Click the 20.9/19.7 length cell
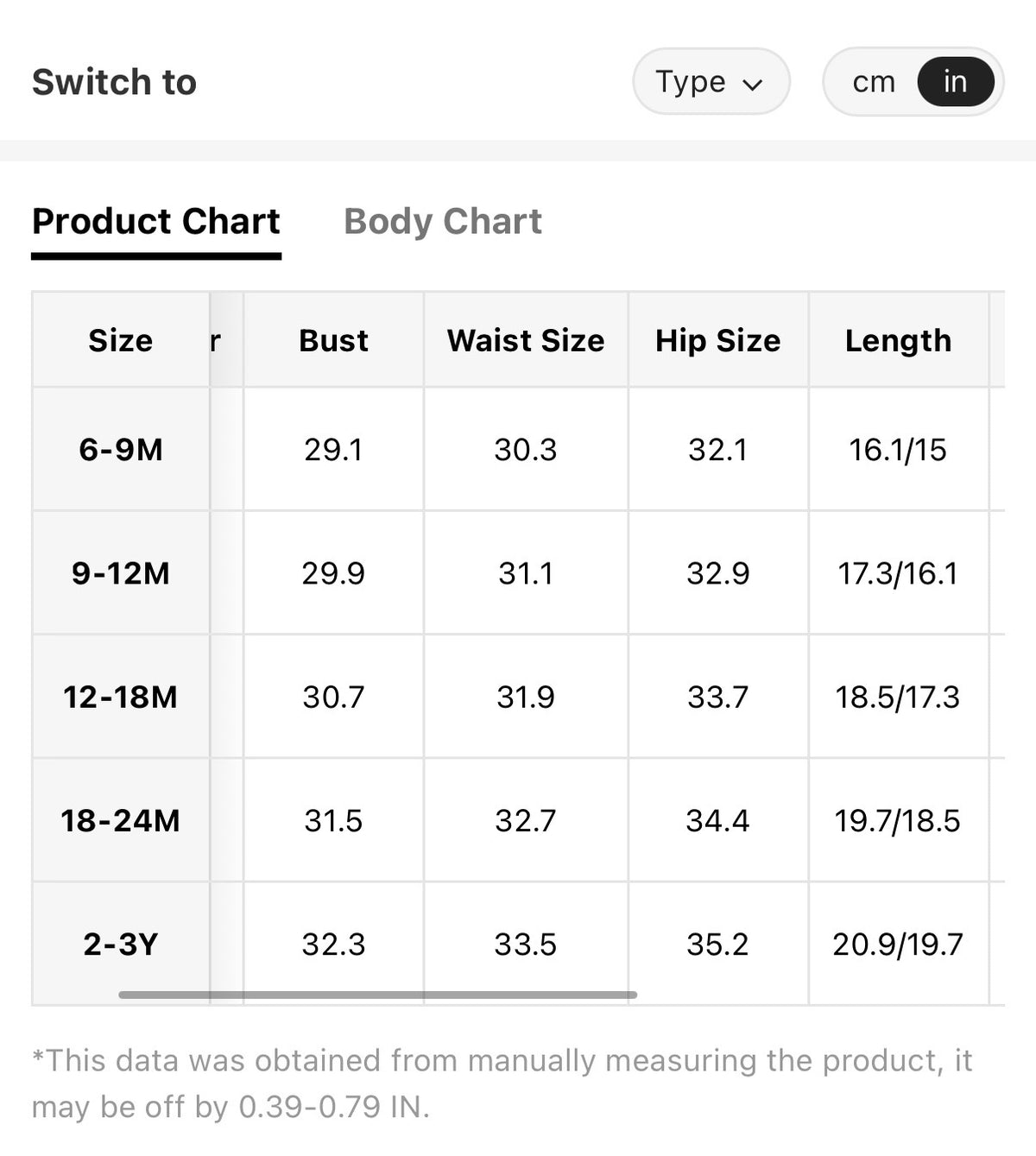This screenshot has height=1156, width=1036. (898, 943)
